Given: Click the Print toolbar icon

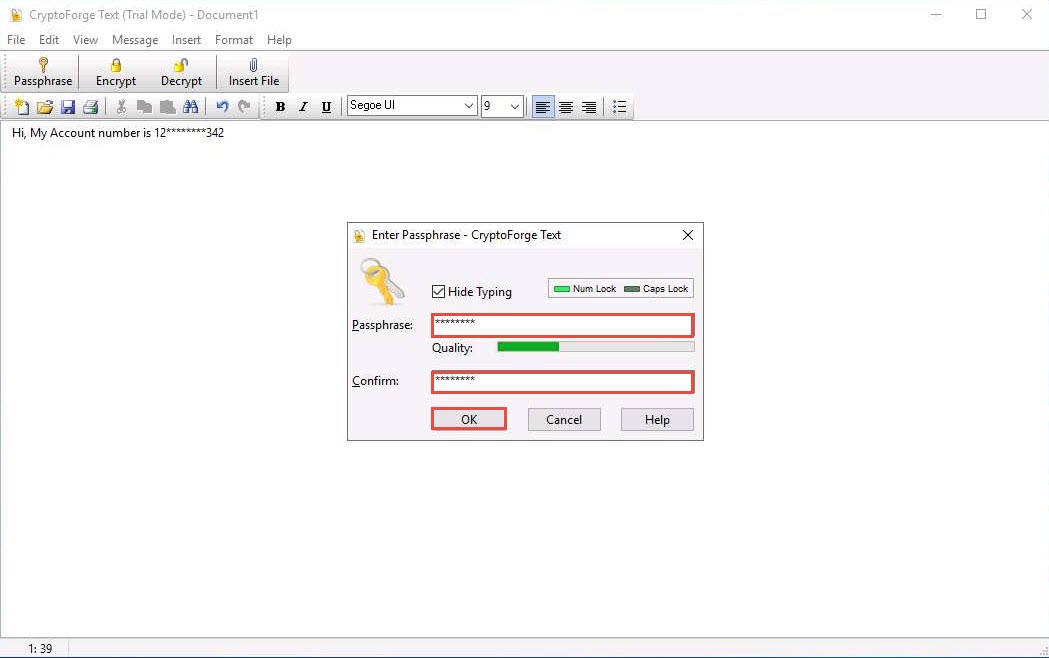Looking at the screenshot, I should (x=91, y=107).
